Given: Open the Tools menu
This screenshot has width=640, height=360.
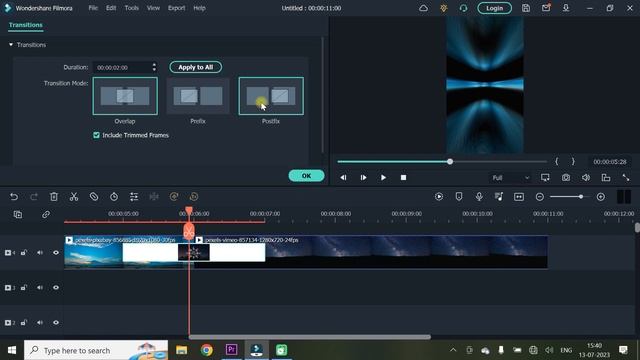Looking at the screenshot, I should pyautogui.click(x=131, y=8).
